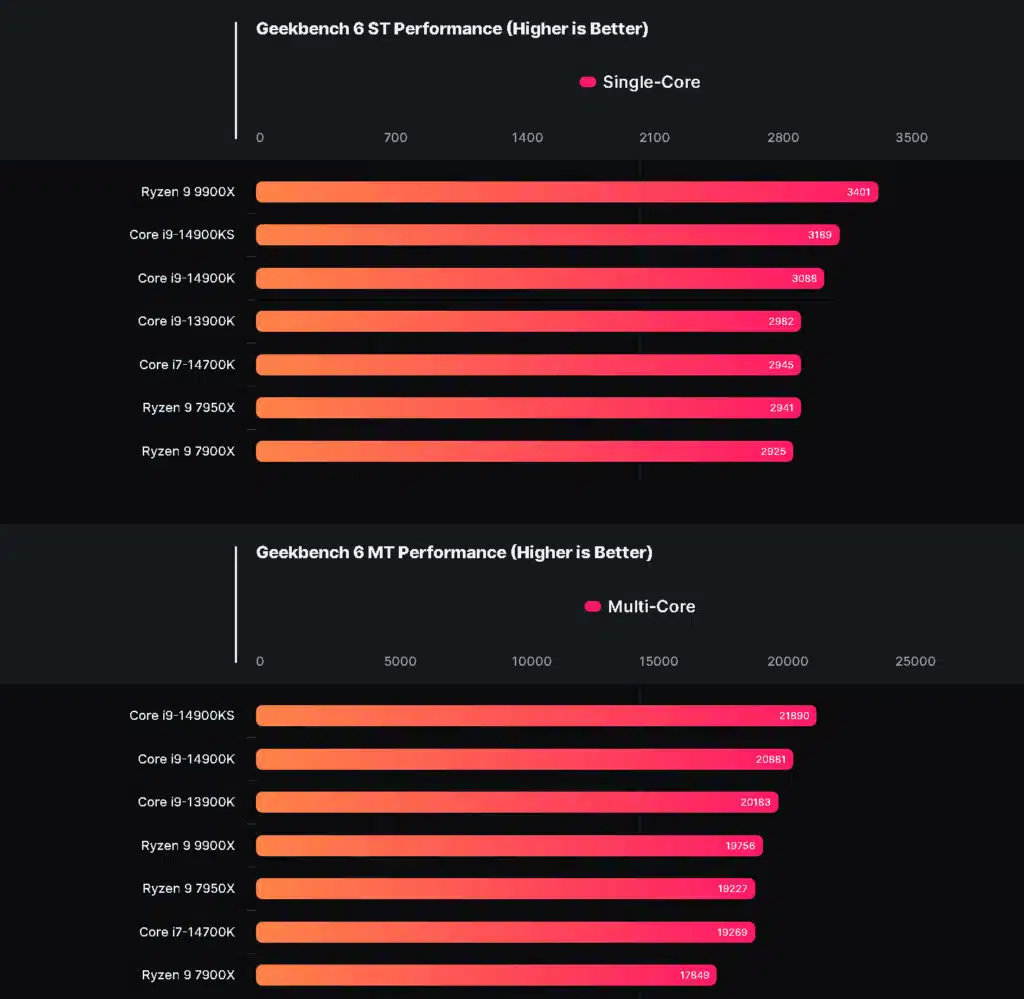Select the Ryzen 9 7950X bar showing 19227
Viewport: 1024px width, 999px height.
(x=505, y=889)
